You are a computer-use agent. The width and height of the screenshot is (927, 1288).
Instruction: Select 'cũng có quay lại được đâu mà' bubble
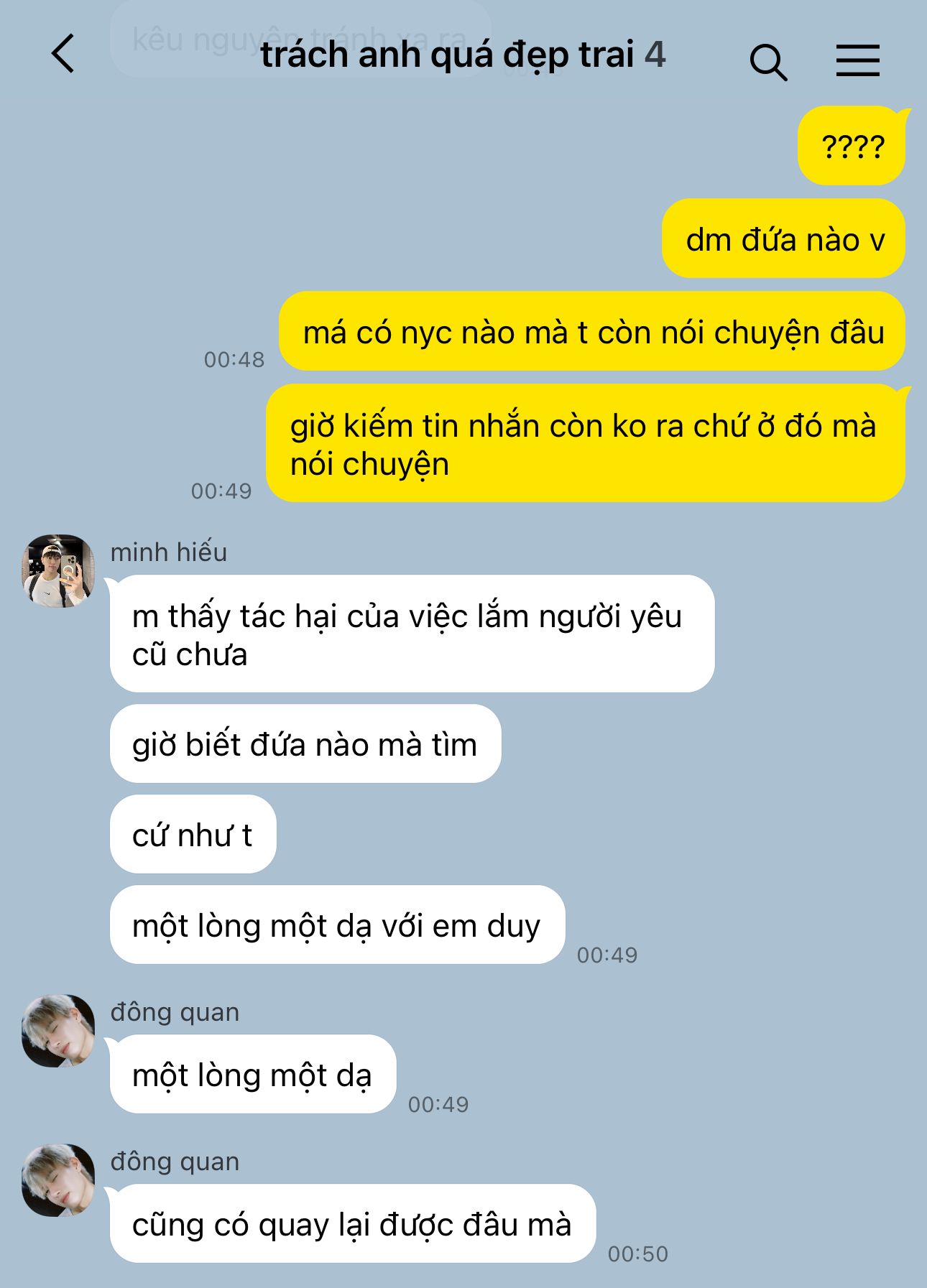pos(352,1223)
